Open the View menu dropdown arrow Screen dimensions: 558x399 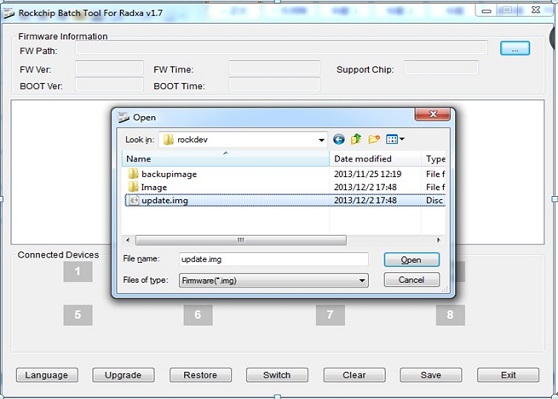tap(402, 139)
